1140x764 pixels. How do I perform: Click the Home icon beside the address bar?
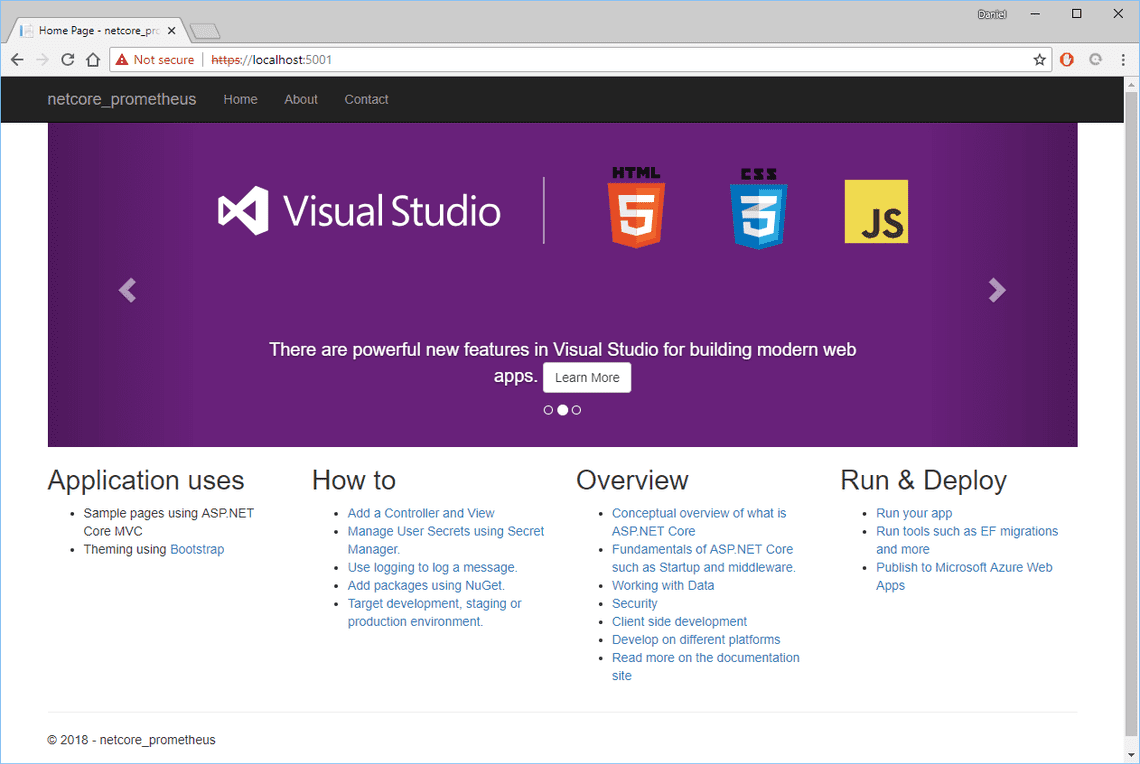pyautogui.click(x=93, y=59)
